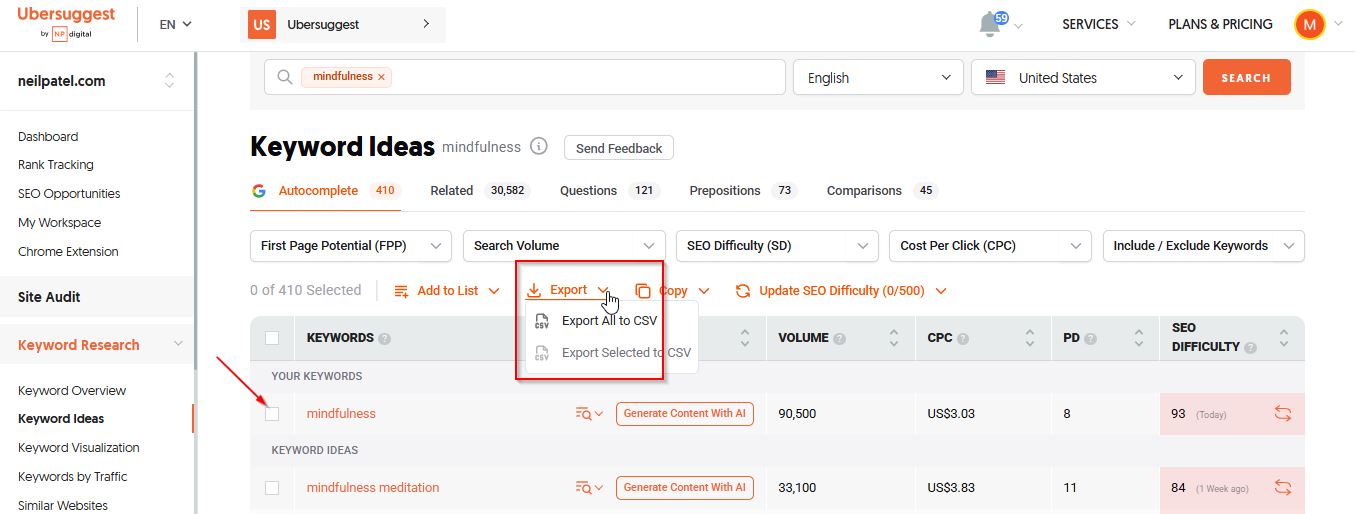Screen dimensions: 1355x514
Task: Open the user avatar M menu
Action: (1309, 24)
